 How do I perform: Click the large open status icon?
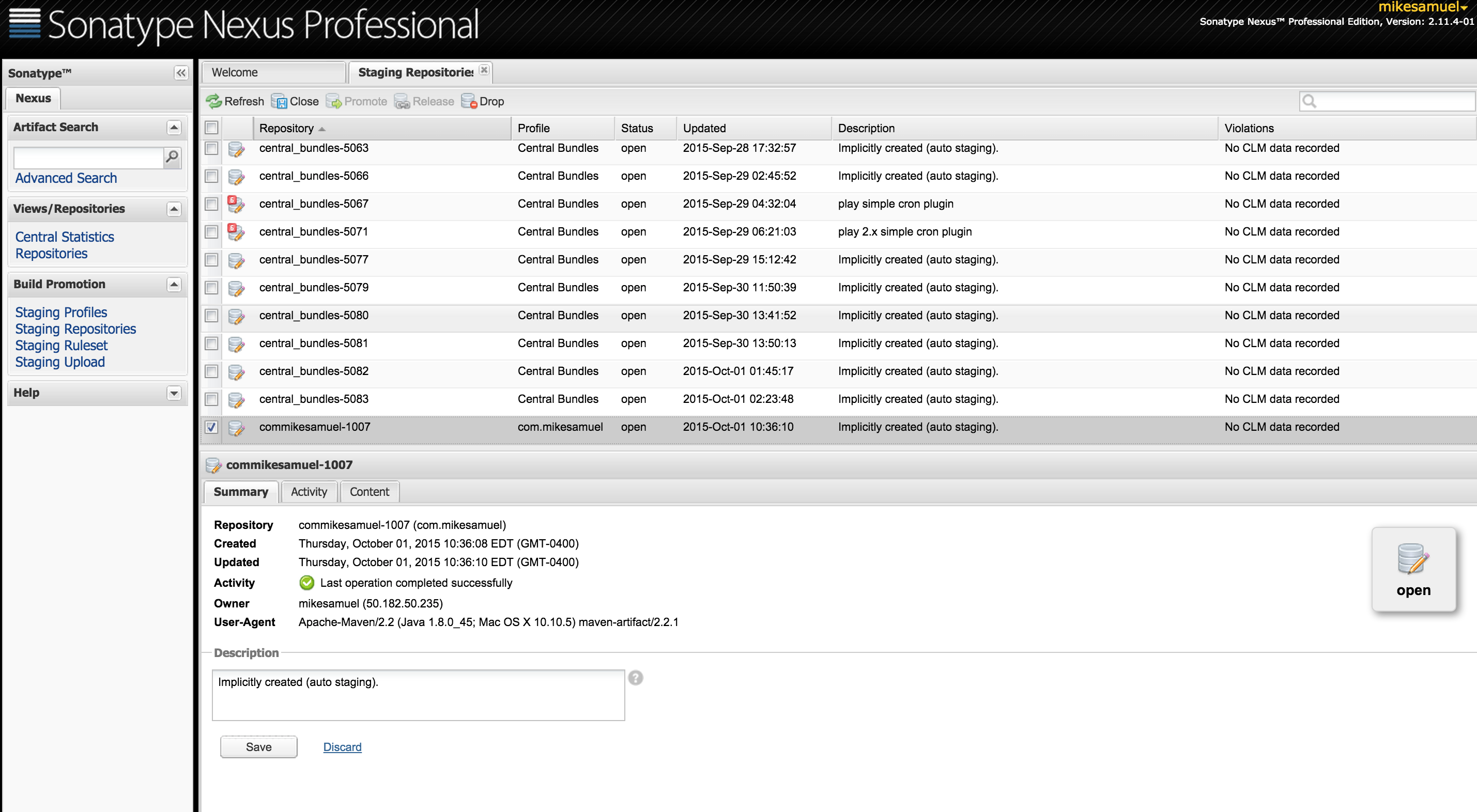click(1413, 559)
